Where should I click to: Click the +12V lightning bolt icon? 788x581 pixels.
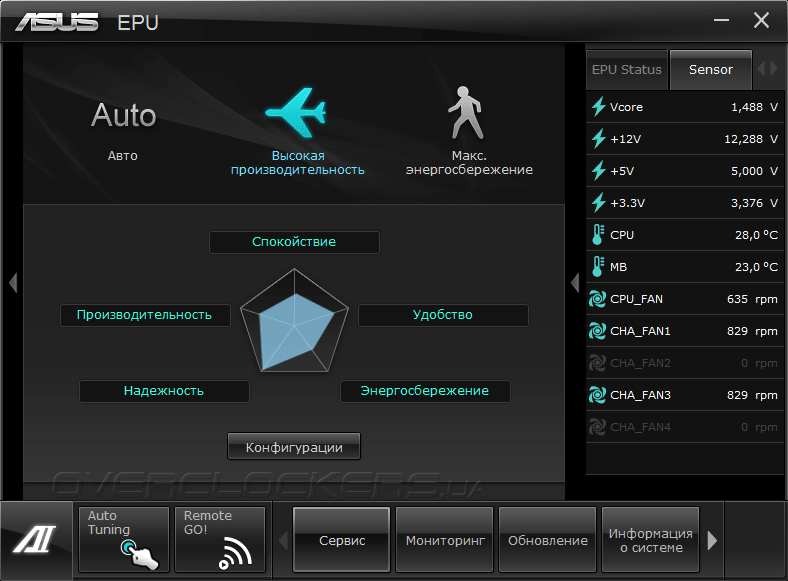coord(598,139)
